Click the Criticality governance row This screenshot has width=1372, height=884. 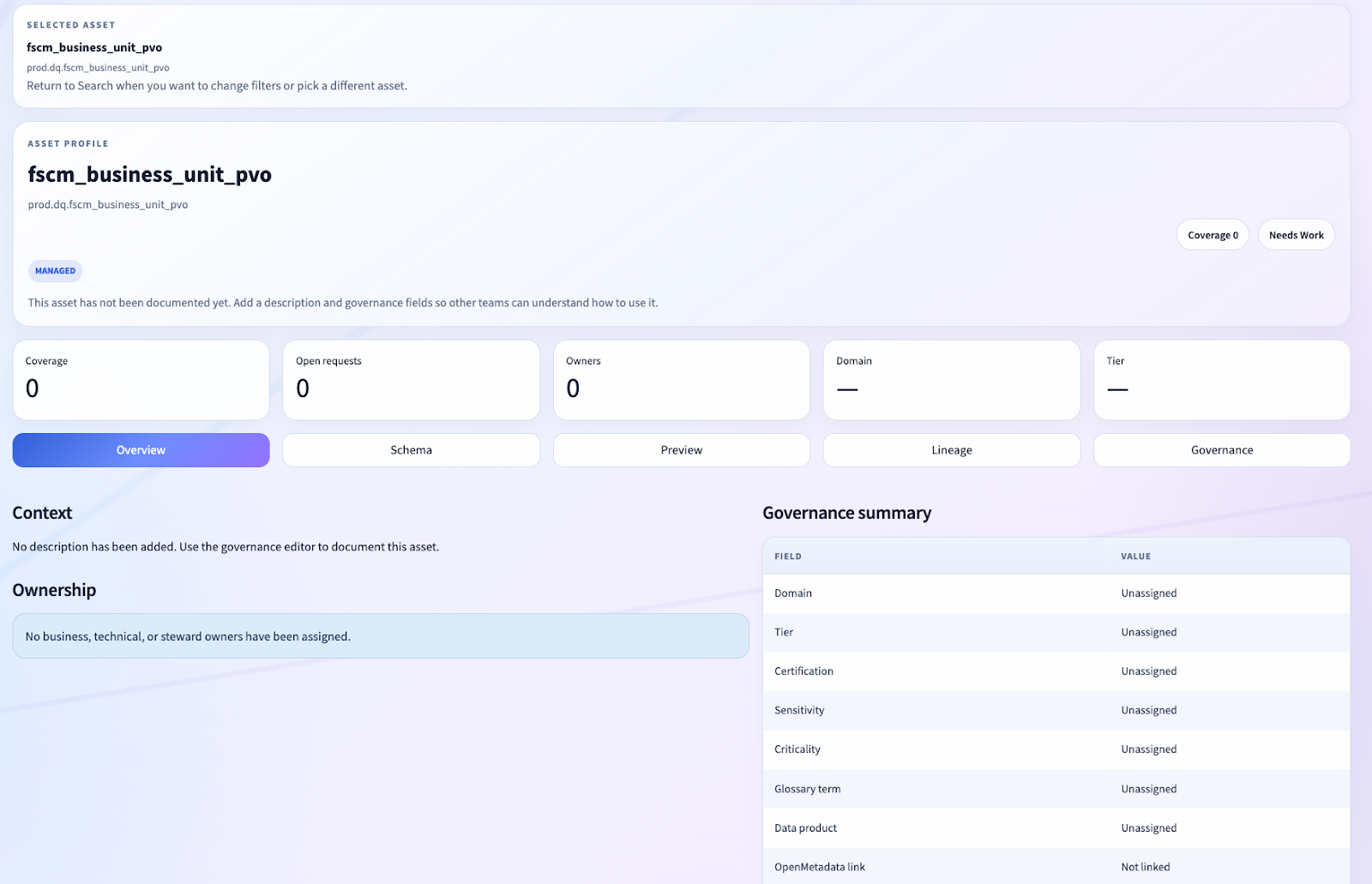pos(1056,749)
